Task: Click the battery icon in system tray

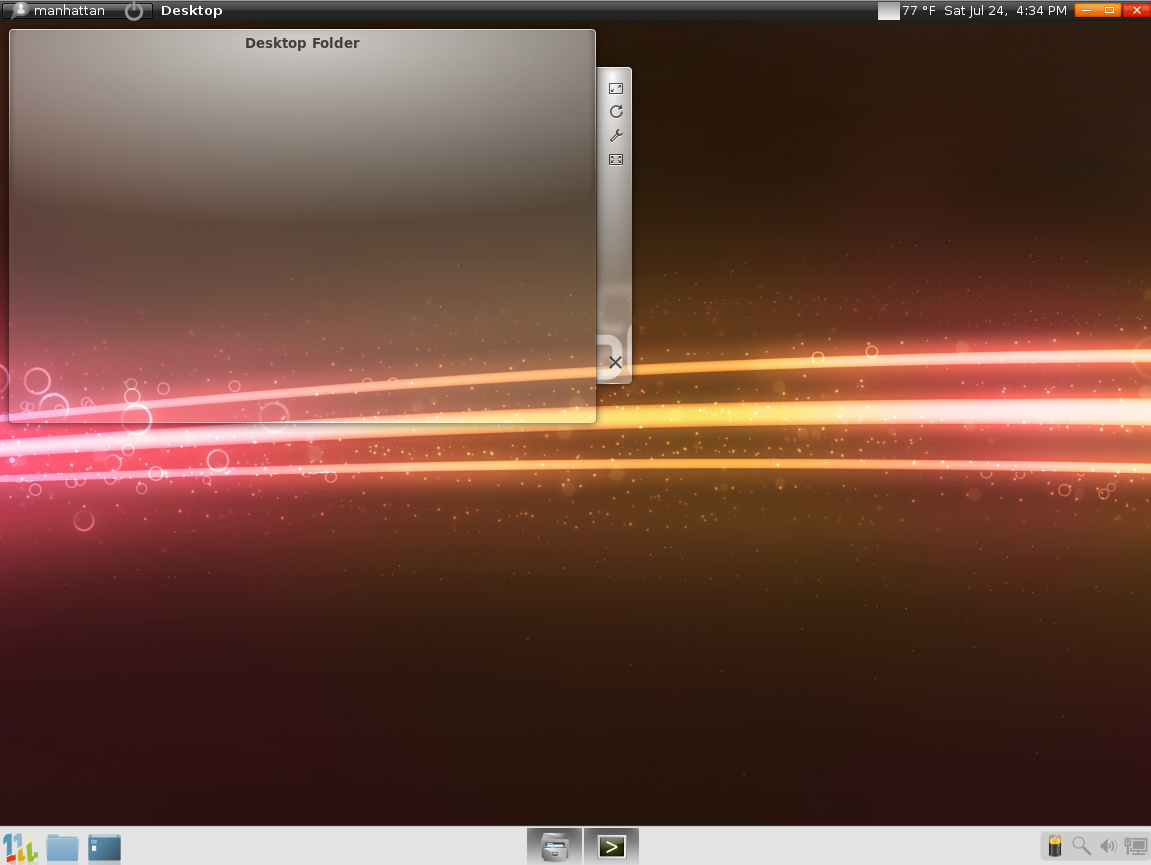Action: point(1055,846)
